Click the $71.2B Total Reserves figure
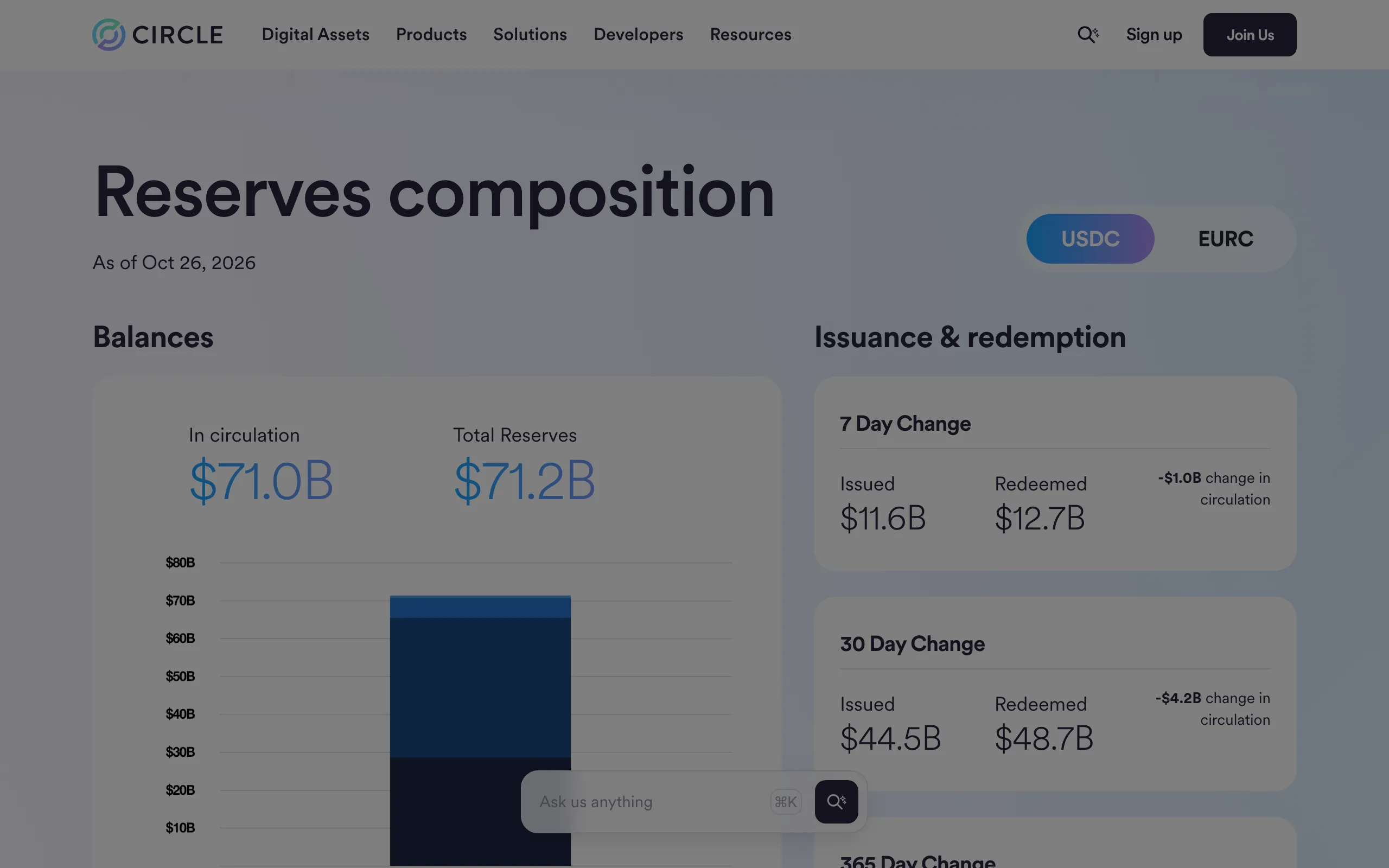Viewport: 1389px width, 868px height. (x=524, y=481)
